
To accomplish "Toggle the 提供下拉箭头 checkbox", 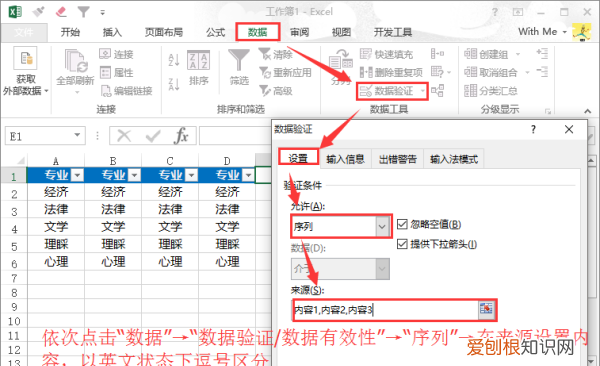I will pos(402,244).
